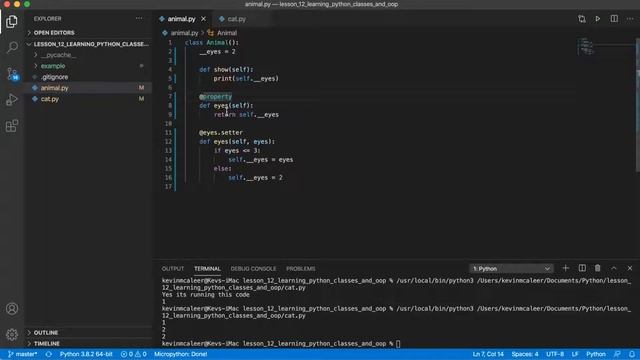Open the Manage gear icon
Screen dimensions: 640x360
pyautogui.click(x=12, y=335)
